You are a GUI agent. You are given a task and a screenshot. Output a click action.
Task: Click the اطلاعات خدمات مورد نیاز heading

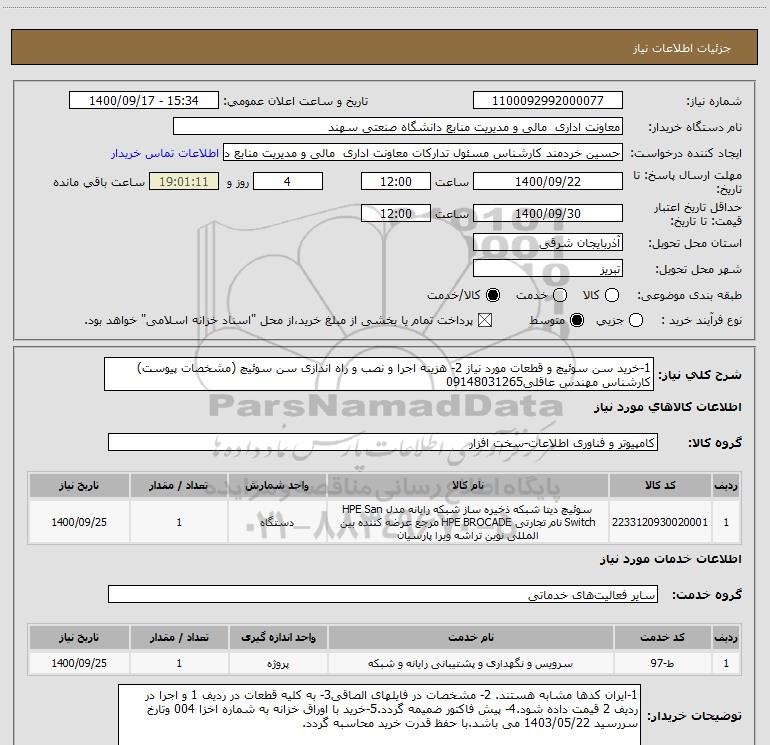(670, 559)
